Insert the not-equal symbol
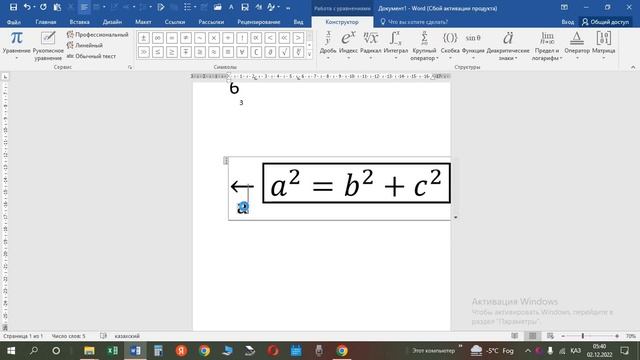 [x=186, y=38]
